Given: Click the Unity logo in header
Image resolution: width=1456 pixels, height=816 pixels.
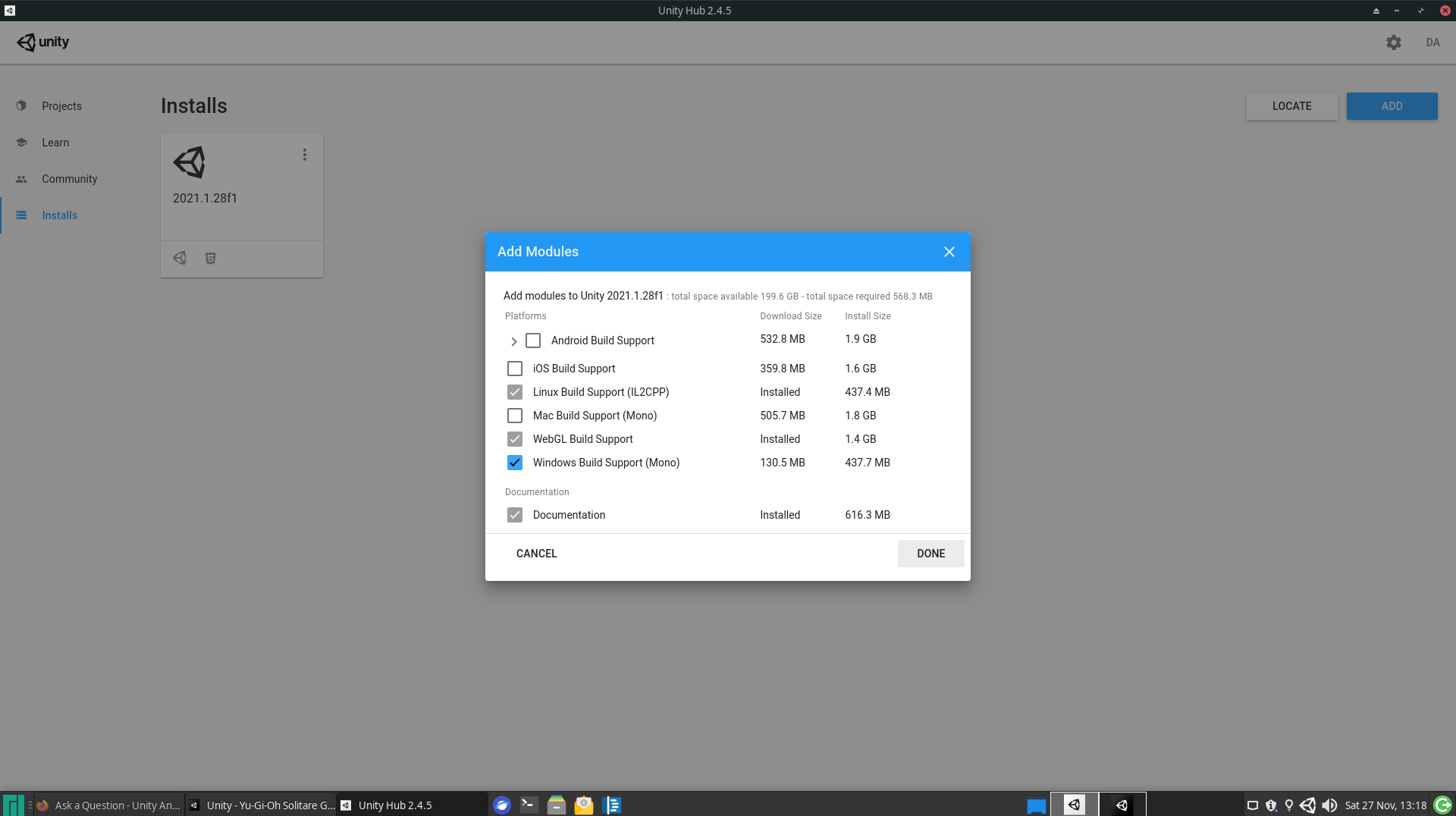Looking at the screenshot, I should (43, 42).
